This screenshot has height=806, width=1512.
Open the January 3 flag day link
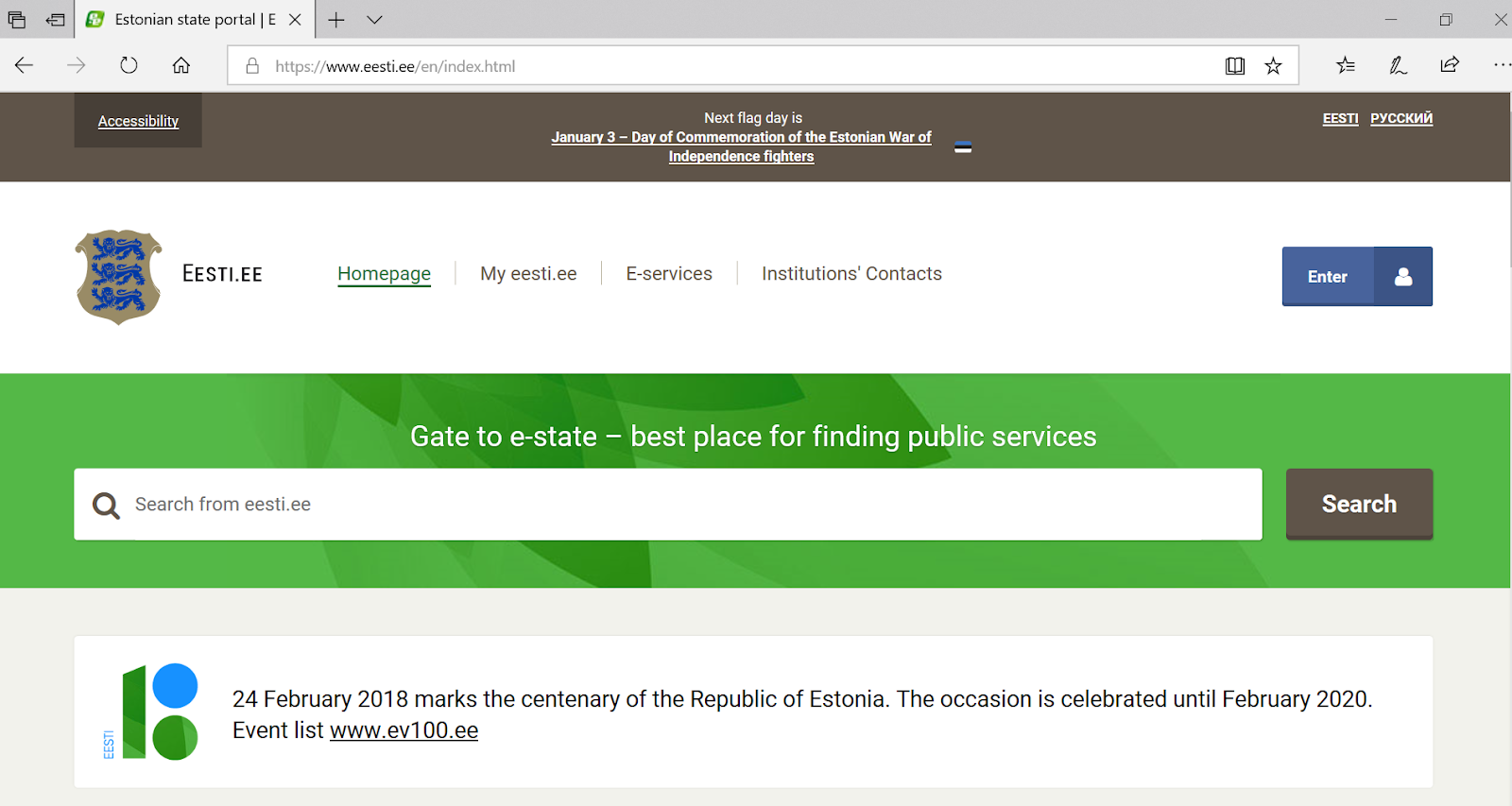pos(742,146)
